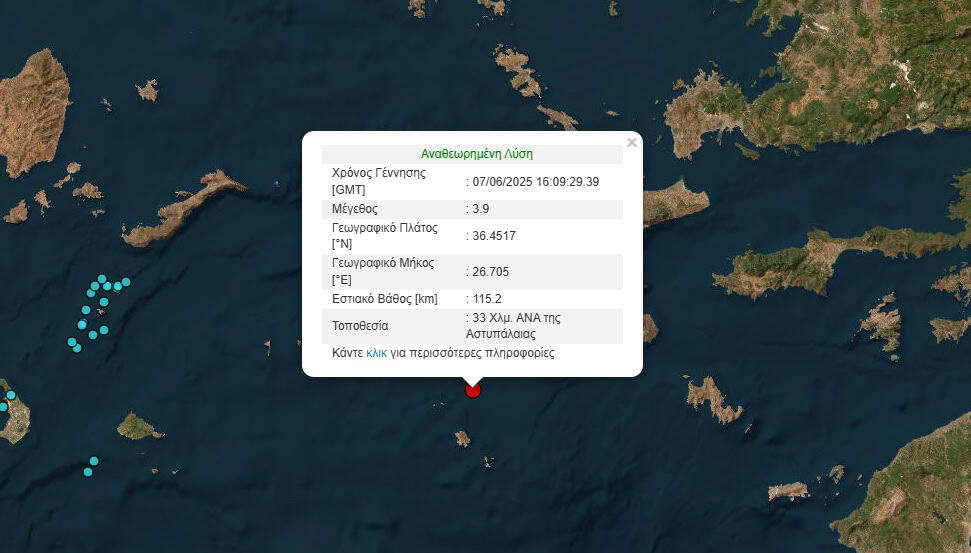
Task: Click the northernmost cyan marker in the cluster
Action: 102,279
